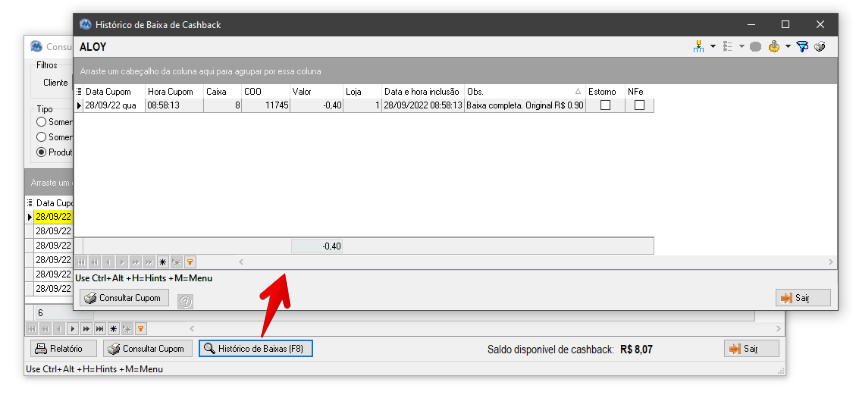Click the blue funnel filter toolbar icon
The height and width of the screenshot is (395, 856).
[802, 47]
